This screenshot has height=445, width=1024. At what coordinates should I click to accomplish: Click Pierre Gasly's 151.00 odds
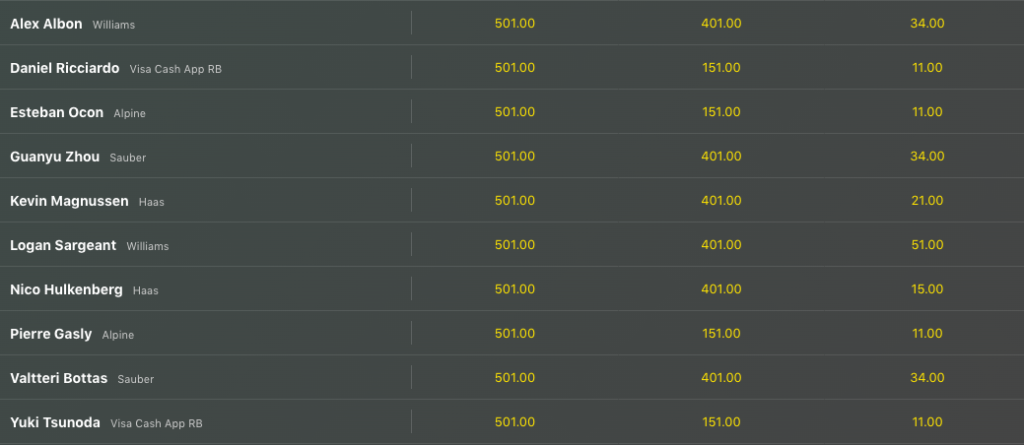coord(721,334)
